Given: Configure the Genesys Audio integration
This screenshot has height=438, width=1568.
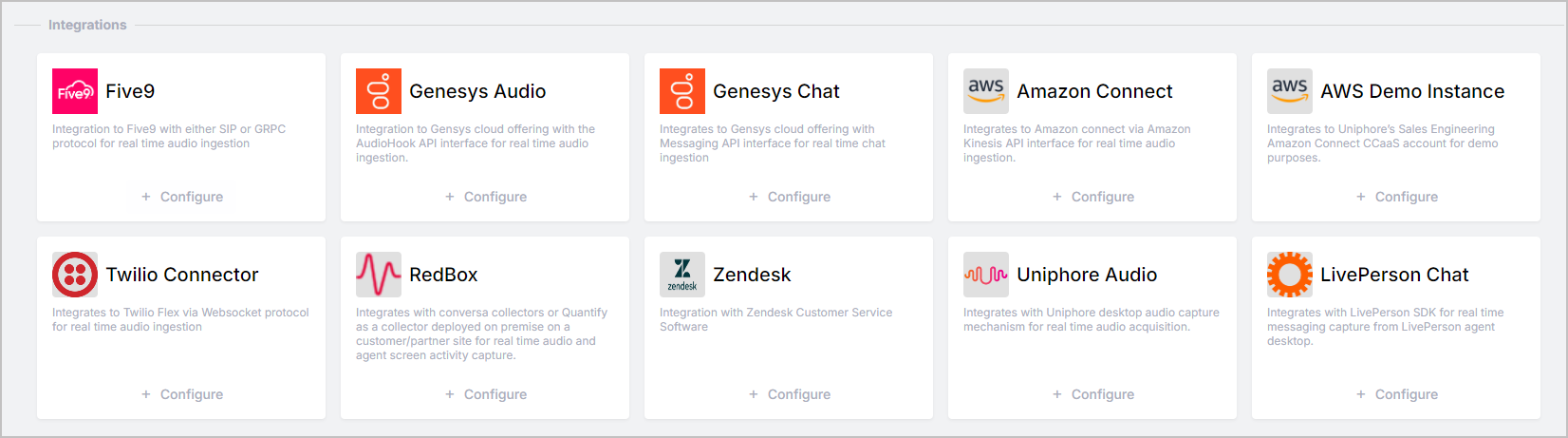Looking at the screenshot, I should (485, 197).
